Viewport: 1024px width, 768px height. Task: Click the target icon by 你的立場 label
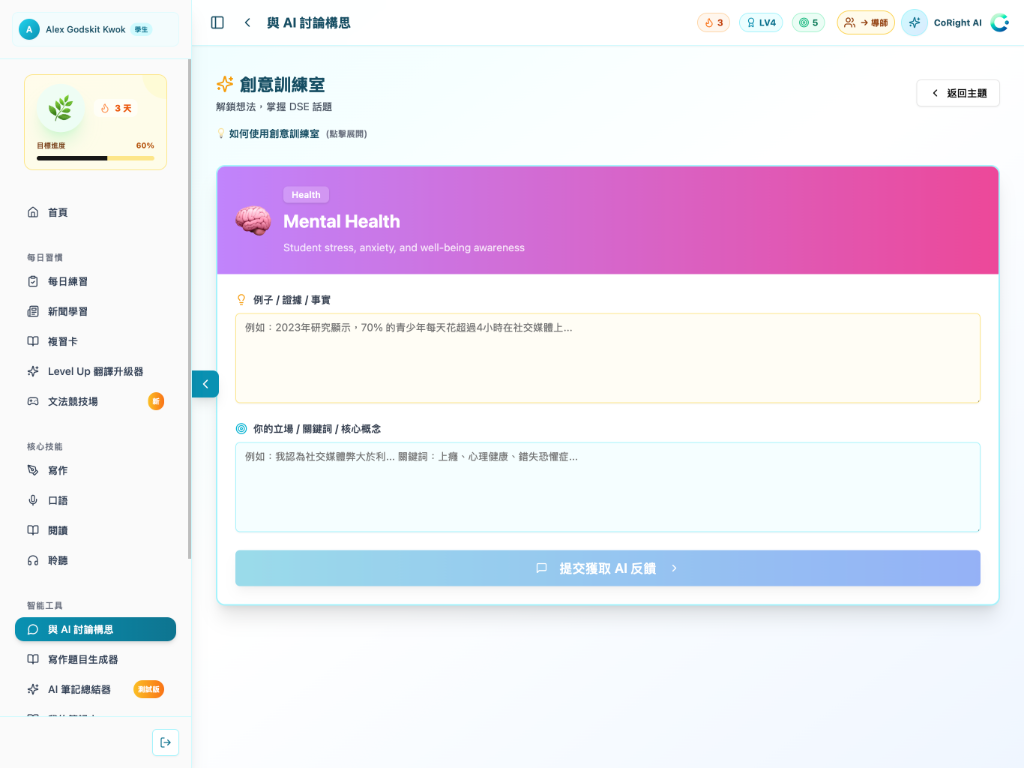(x=241, y=429)
